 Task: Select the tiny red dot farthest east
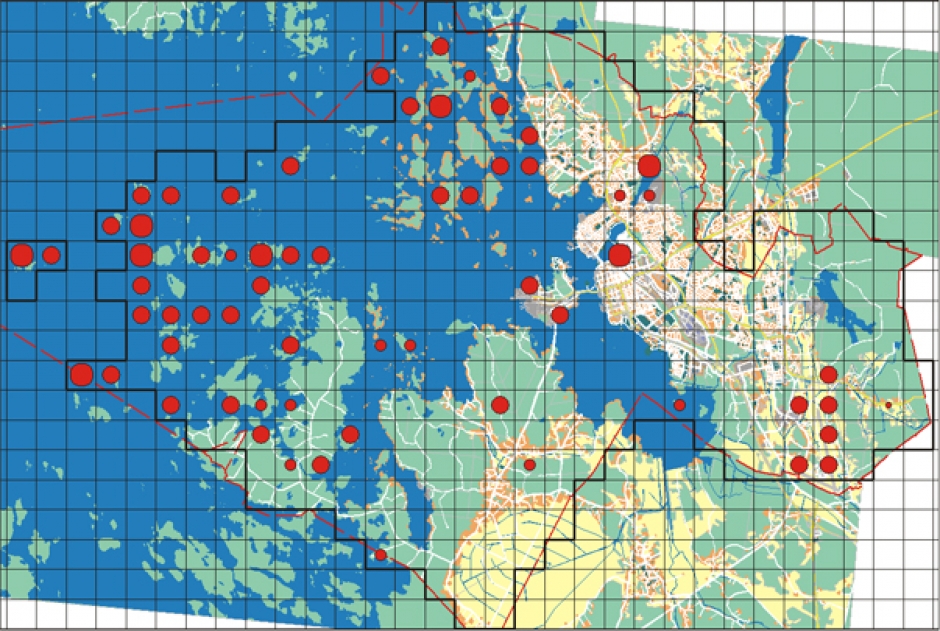888,405
